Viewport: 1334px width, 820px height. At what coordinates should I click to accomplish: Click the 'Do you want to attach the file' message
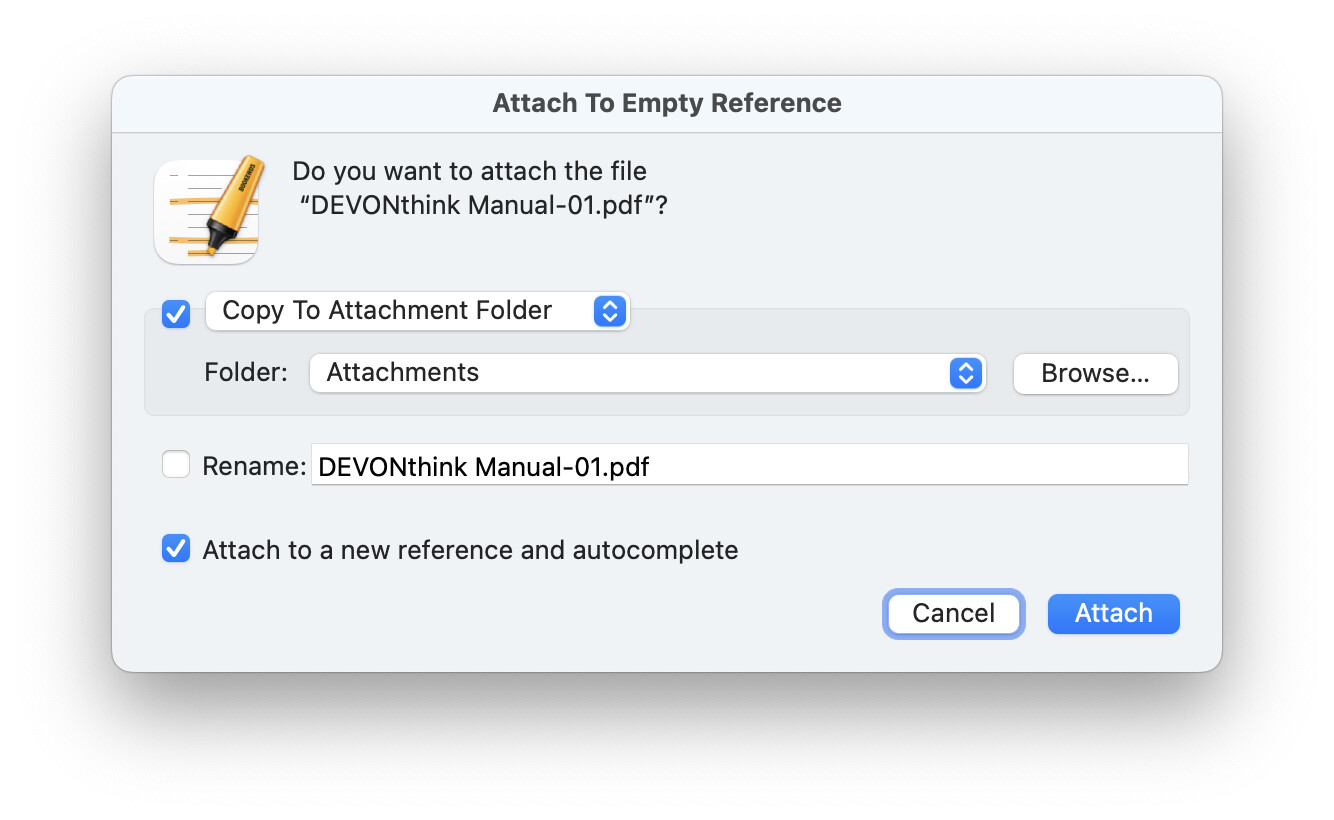[x=470, y=172]
